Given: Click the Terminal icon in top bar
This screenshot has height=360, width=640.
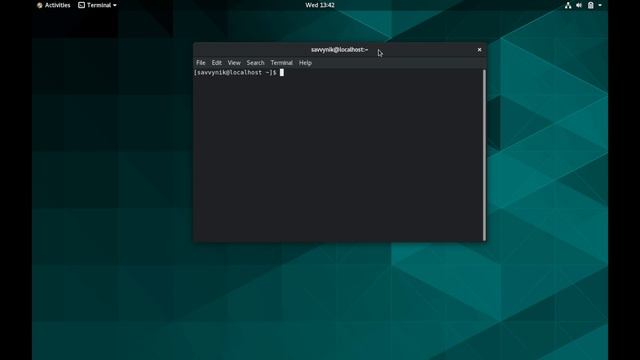Looking at the screenshot, I should (x=82, y=5).
